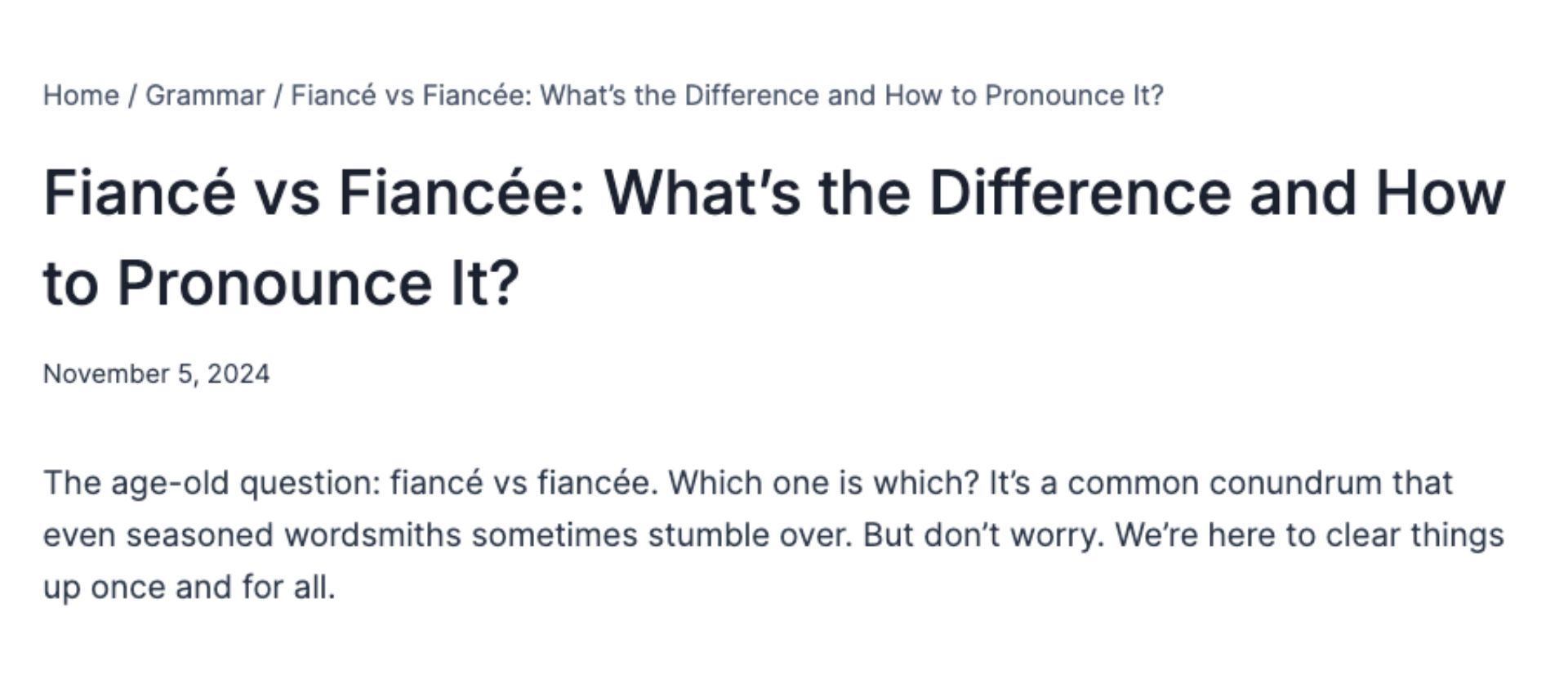Go to the Grammar breadcrumb category

(x=205, y=95)
